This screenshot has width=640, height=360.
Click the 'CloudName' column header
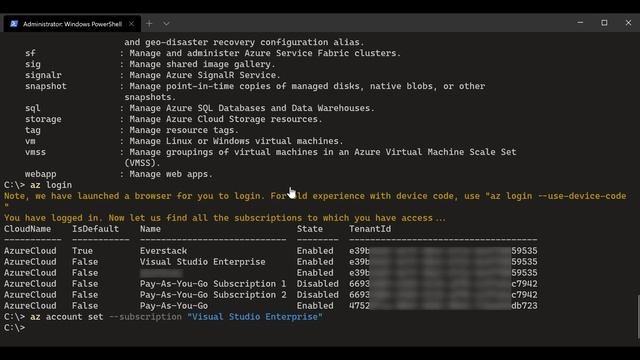27,229
